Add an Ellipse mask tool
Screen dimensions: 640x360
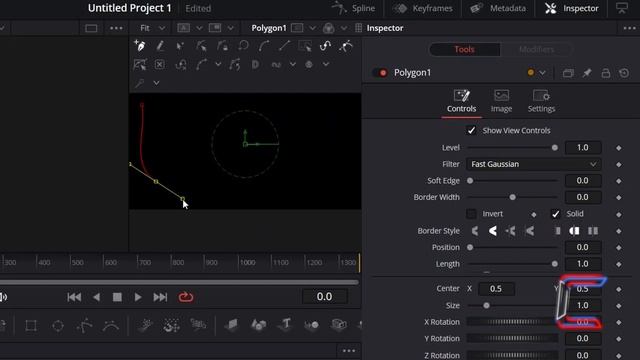[x=58, y=325]
